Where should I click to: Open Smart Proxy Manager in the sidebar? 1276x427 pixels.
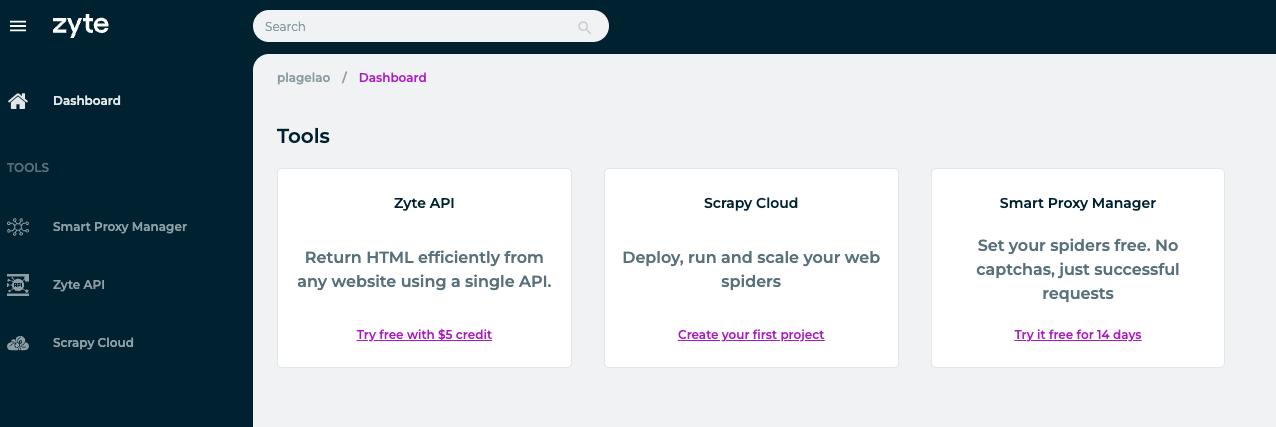pos(120,227)
